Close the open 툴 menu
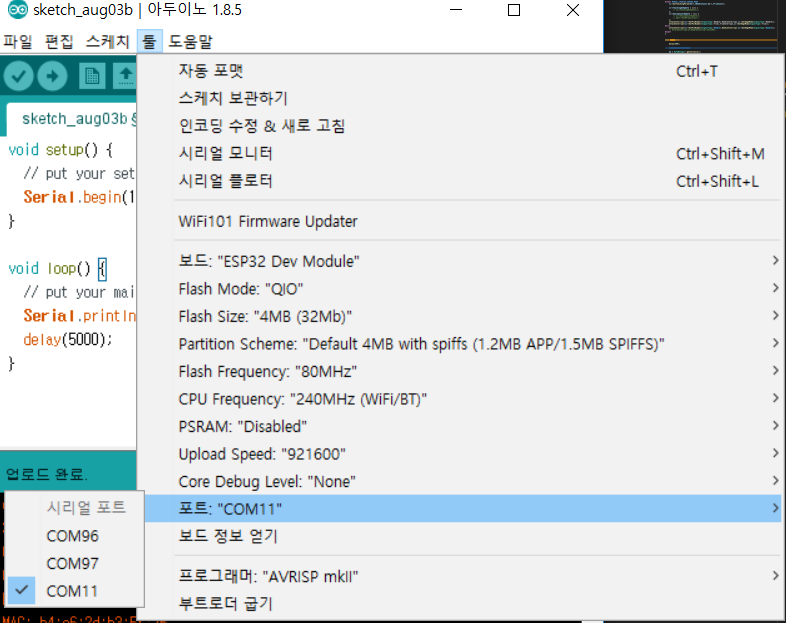The image size is (786, 623). pyautogui.click(x=149, y=41)
